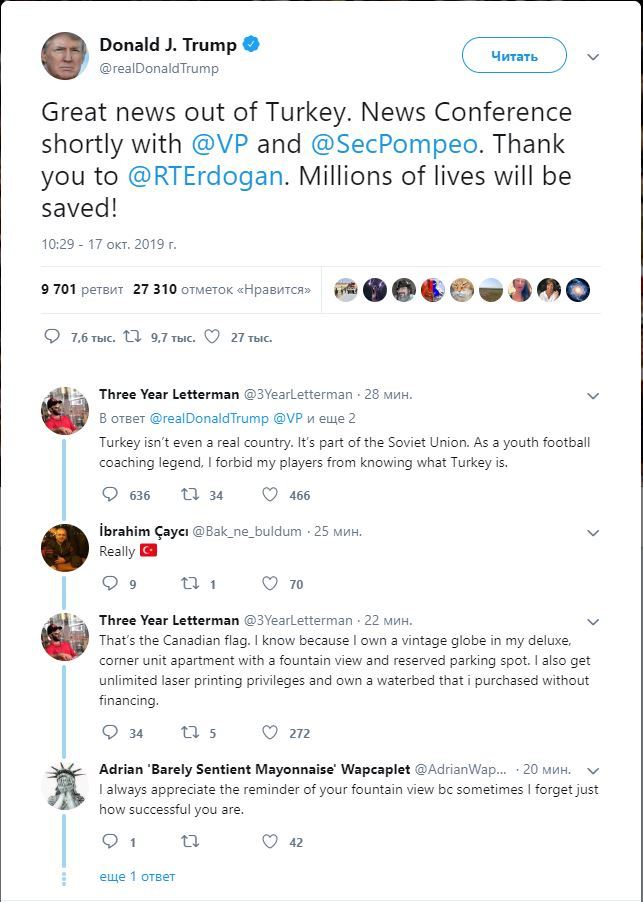This screenshot has height=902, width=643.
Task: Retweet the main Trump tweet
Action: pos(131,337)
